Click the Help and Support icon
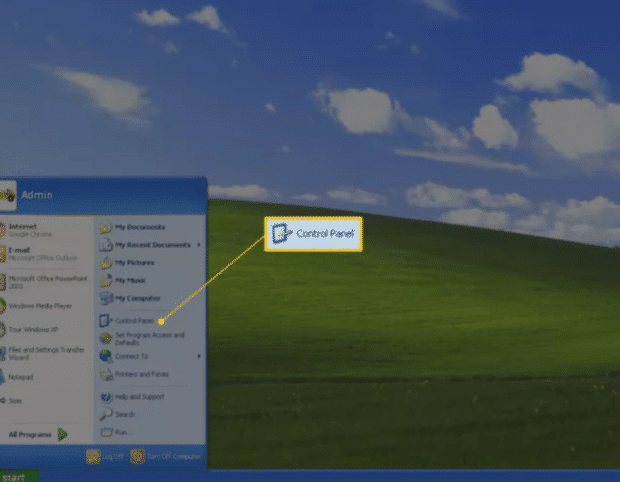The image size is (620, 482). (106, 397)
